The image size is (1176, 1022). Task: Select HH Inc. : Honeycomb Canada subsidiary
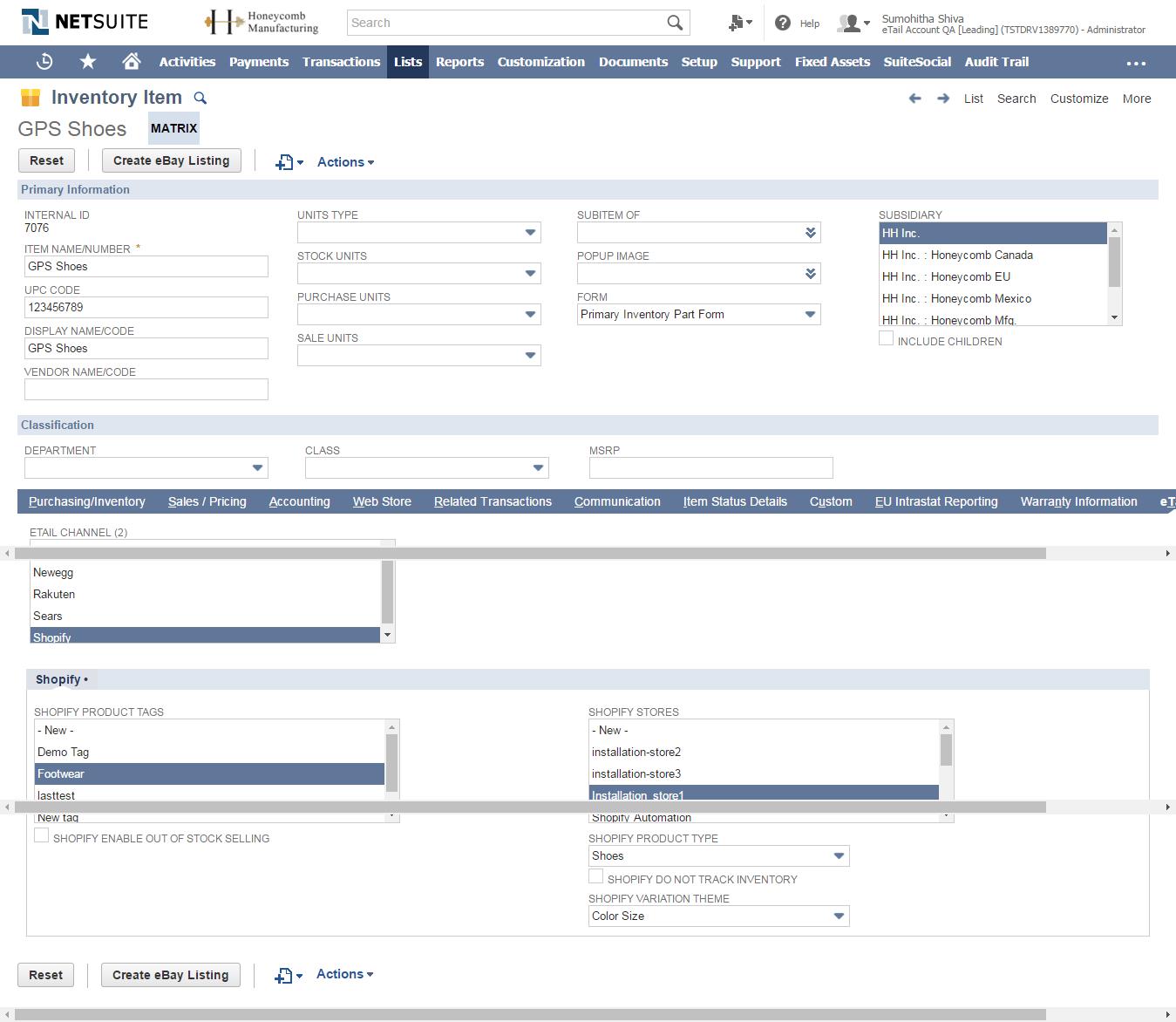993,255
